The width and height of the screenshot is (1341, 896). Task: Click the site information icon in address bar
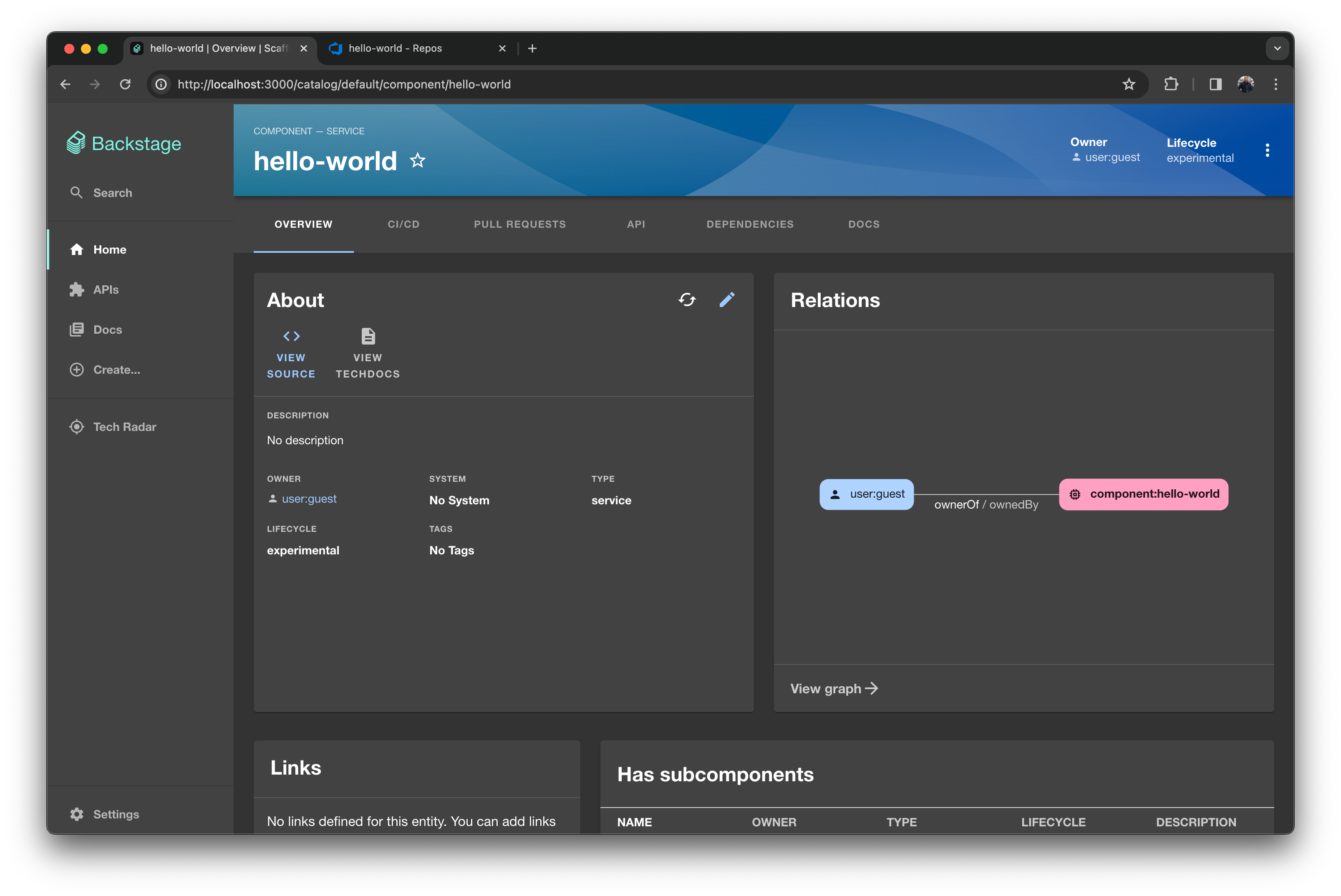coord(161,85)
